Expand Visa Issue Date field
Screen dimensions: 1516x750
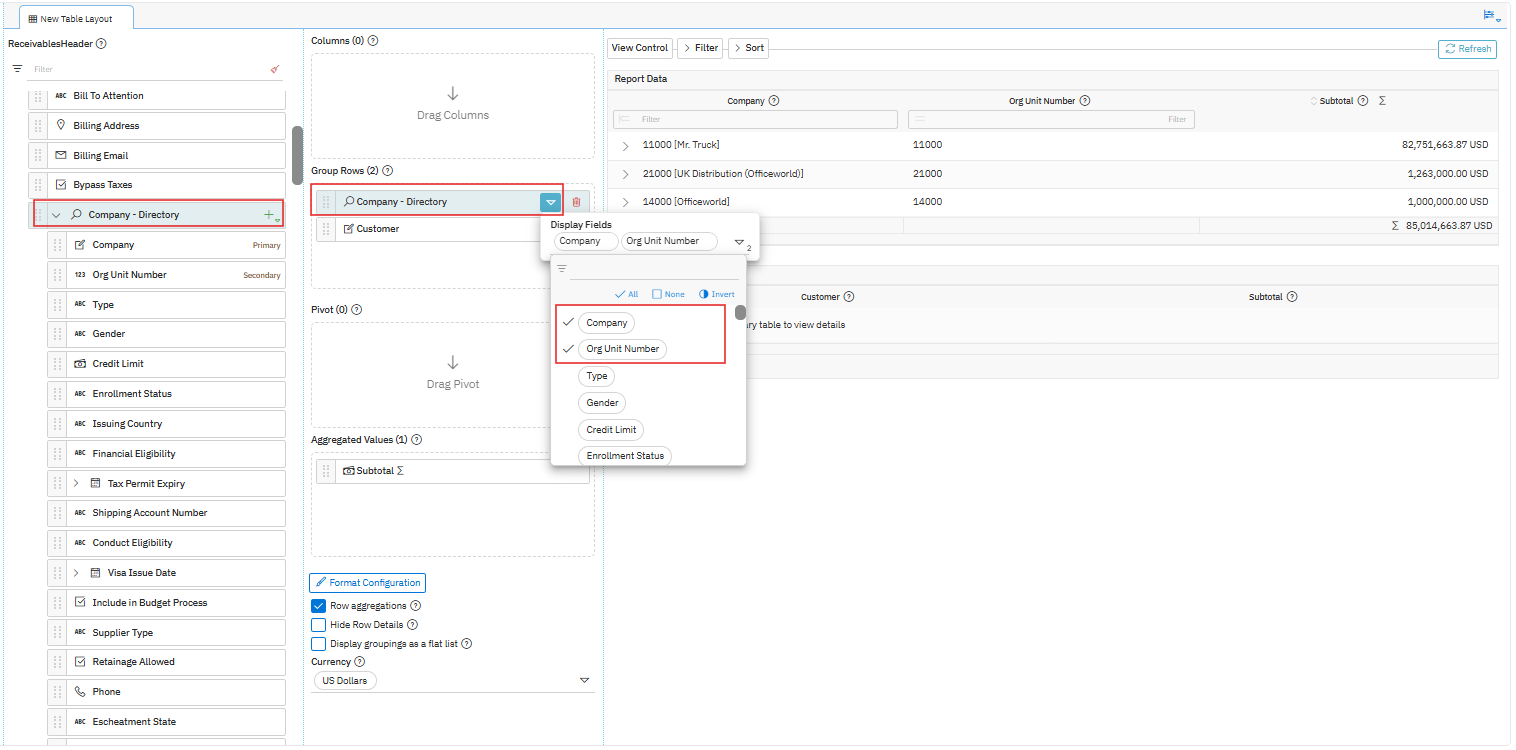(76, 573)
